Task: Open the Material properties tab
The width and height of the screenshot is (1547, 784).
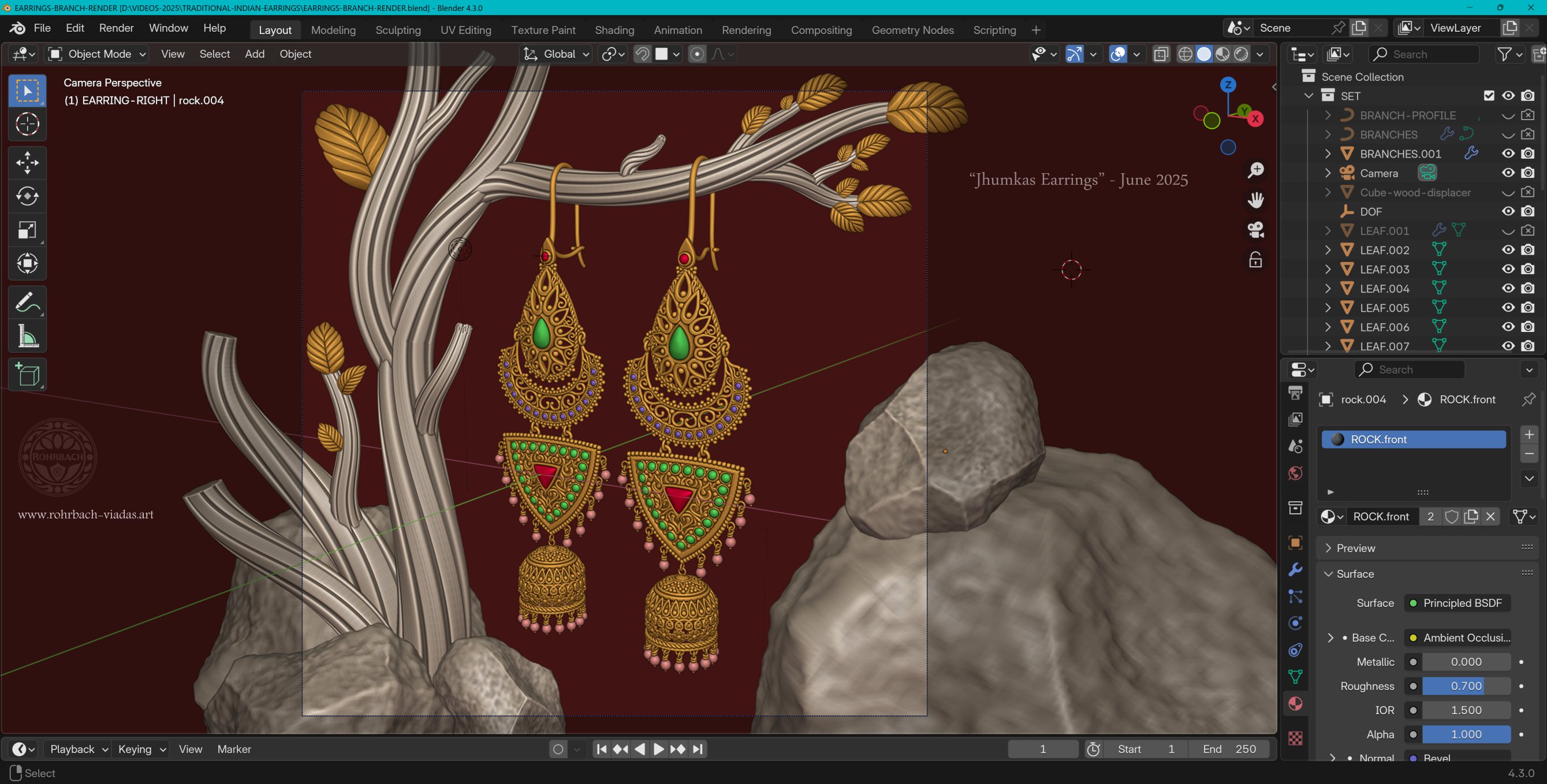Action: 1295,703
